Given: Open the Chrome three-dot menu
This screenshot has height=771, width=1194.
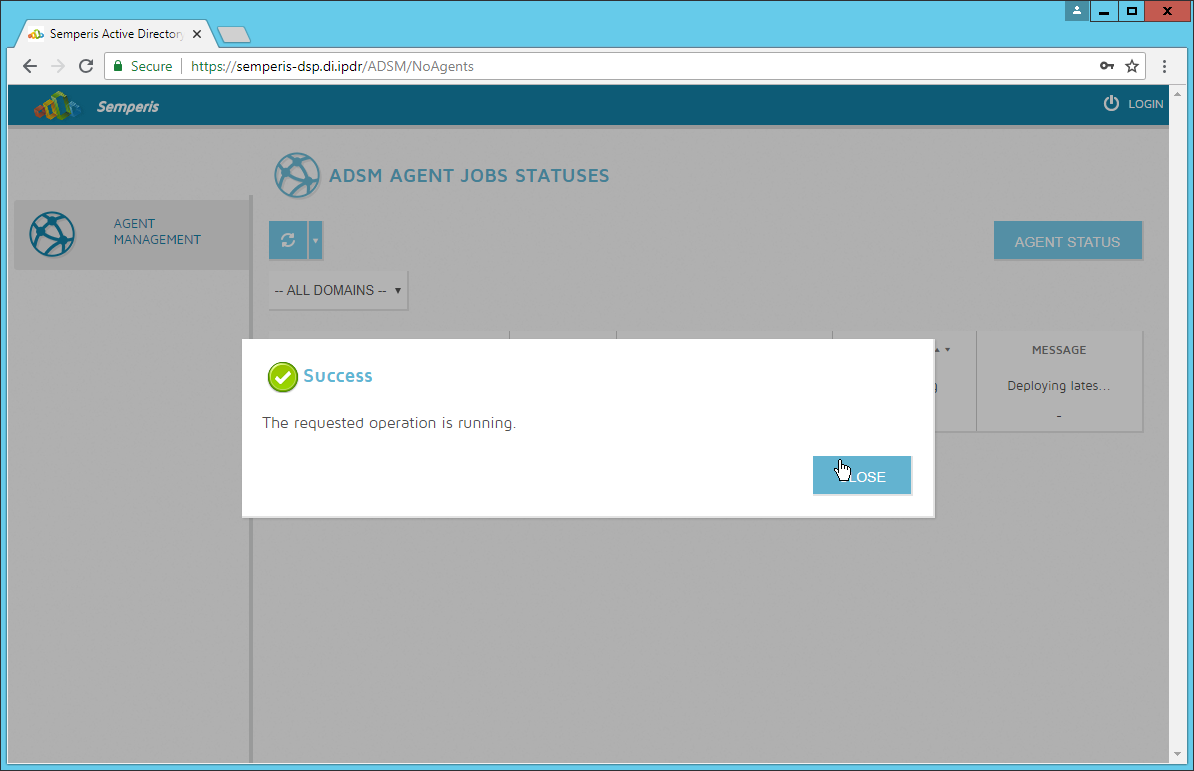Looking at the screenshot, I should [1165, 66].
